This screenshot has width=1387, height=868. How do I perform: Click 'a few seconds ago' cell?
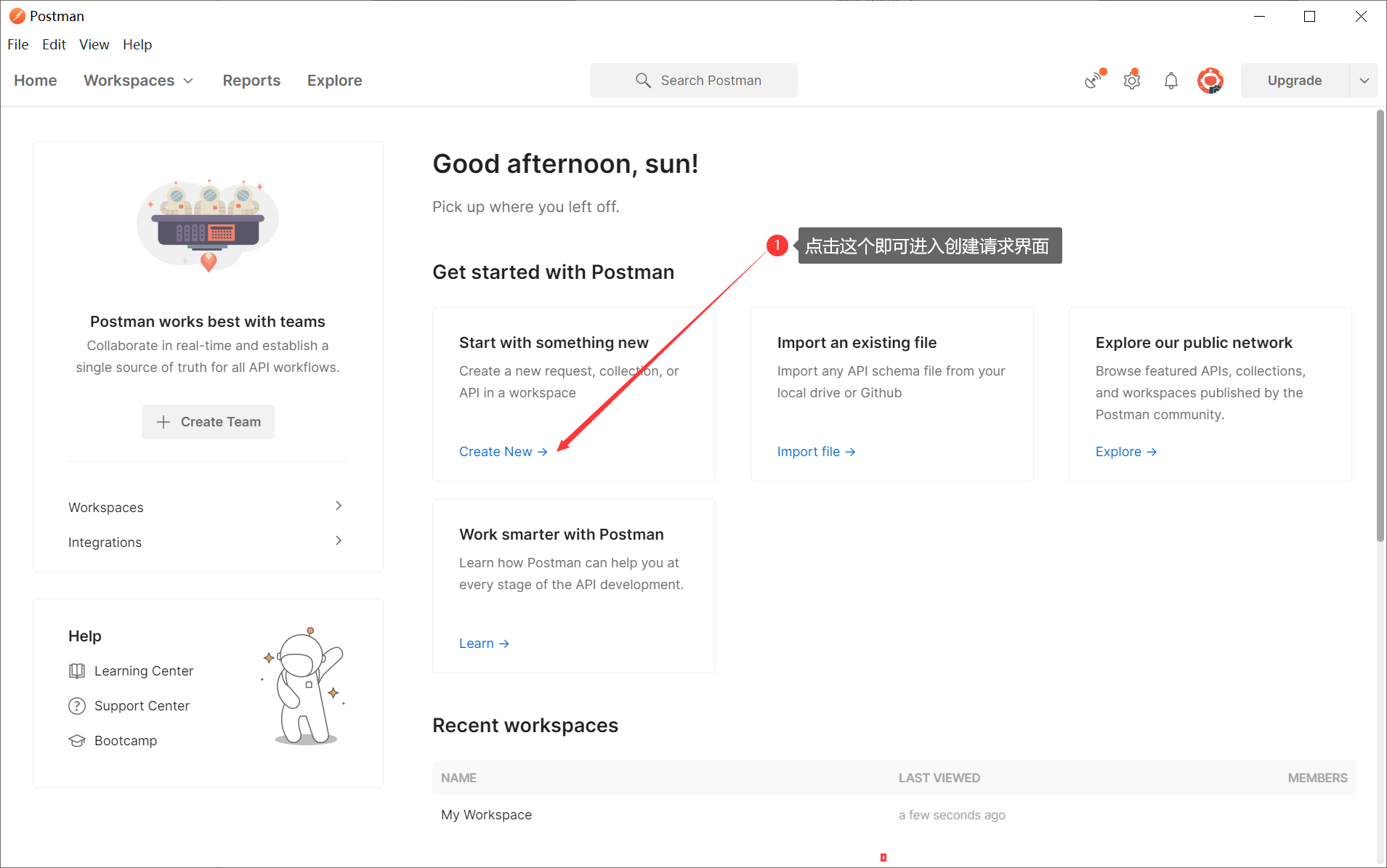952,815
